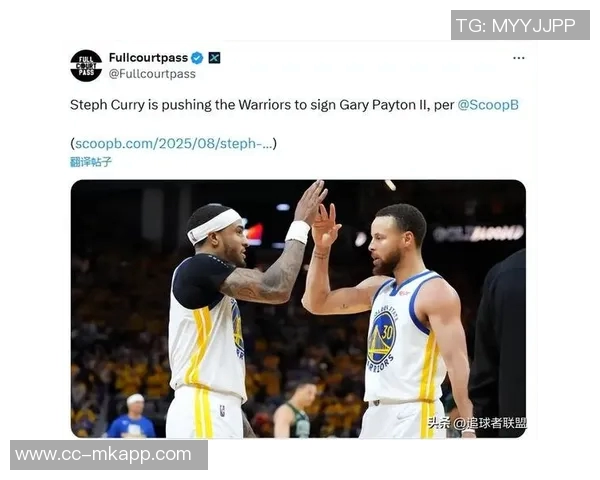Open the Fullcourtpass profile avatar
Image resolution: width=600 pixels, height=480 pixels.
(x=86, y=65)
